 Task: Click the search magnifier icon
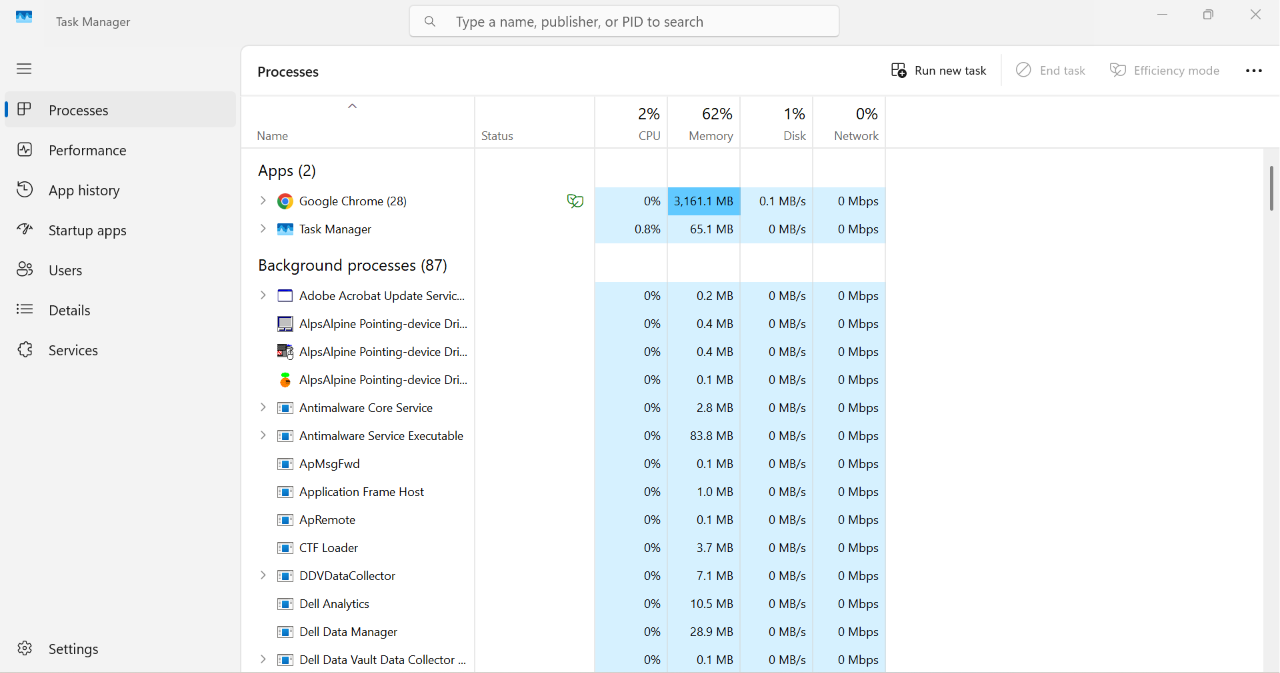pyautogui.click(x=430, y=21)
